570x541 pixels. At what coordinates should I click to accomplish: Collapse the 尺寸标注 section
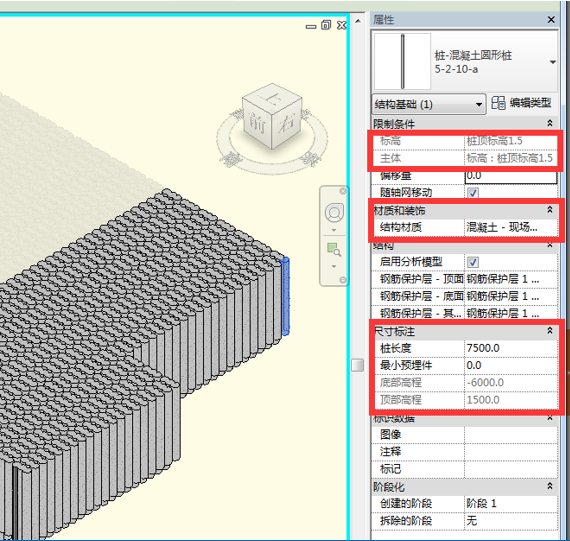pos(550,330)
